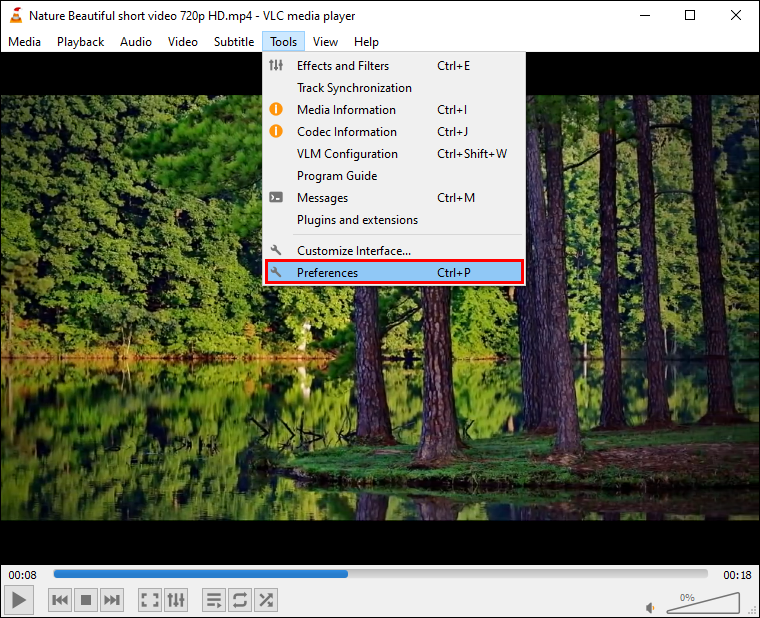760x618 pixels.
Task: Show the playlist
Action: coord(214,600)
